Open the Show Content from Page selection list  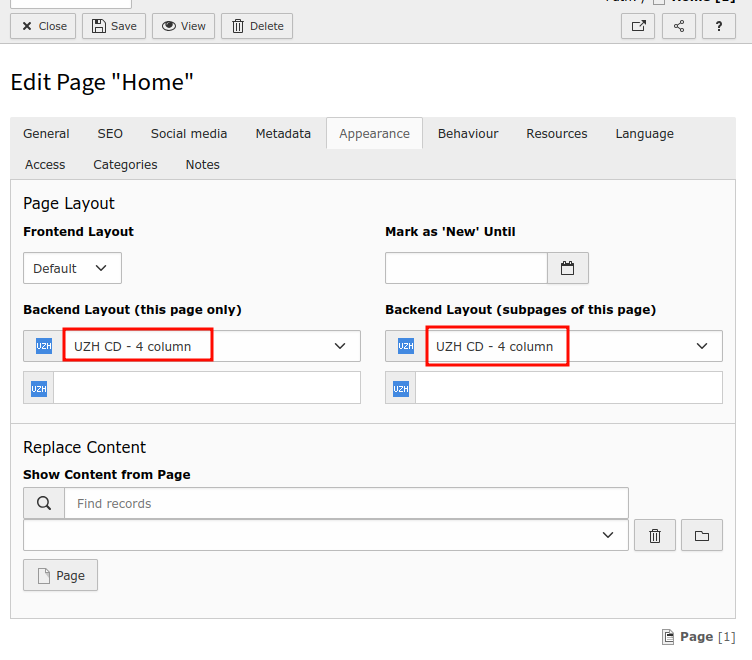[x=326, y=535]
